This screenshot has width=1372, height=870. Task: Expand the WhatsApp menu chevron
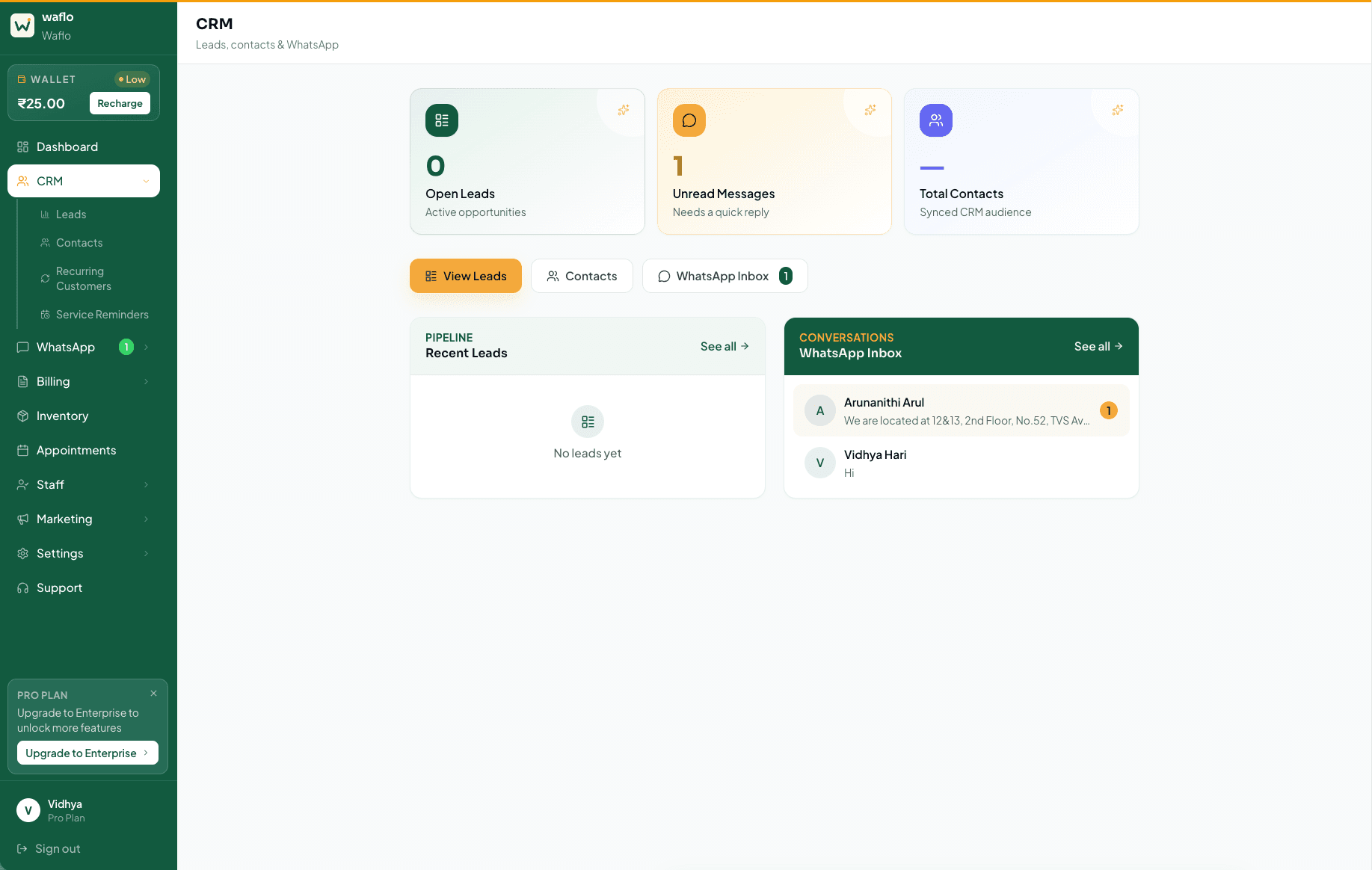coord(146,347)
